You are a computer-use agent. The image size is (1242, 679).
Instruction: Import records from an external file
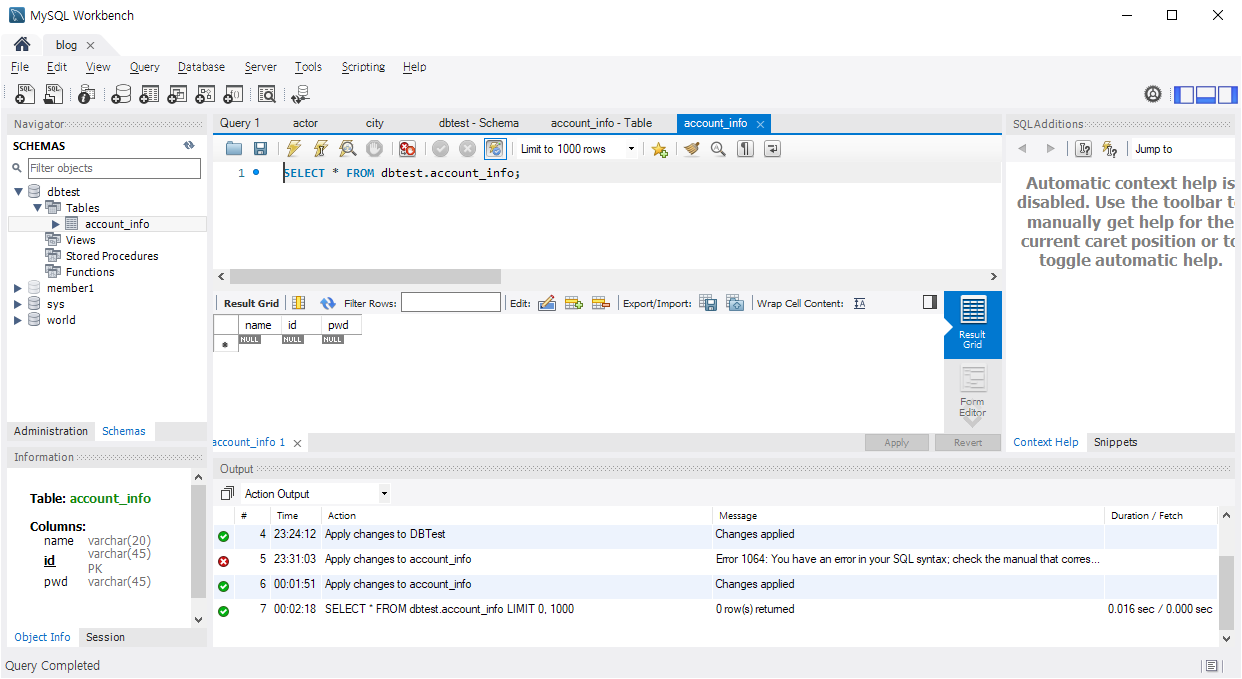coord(735,303)
